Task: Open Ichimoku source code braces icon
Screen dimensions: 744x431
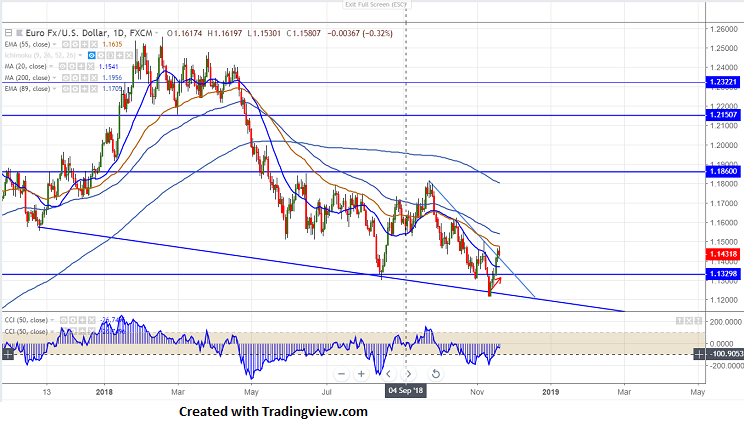Action: click(110, 56)
